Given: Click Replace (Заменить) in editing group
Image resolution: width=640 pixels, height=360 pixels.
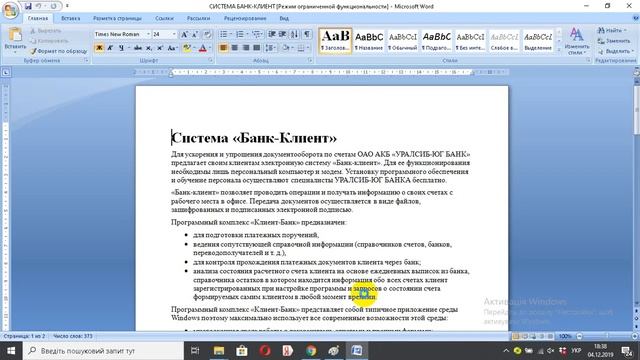Looking at the screenshot, I should coord(614,41).
